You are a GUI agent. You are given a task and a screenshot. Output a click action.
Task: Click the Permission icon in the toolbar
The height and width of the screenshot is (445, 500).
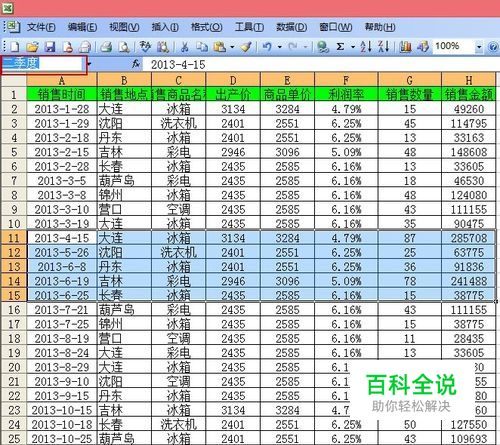tap(68, 47)
